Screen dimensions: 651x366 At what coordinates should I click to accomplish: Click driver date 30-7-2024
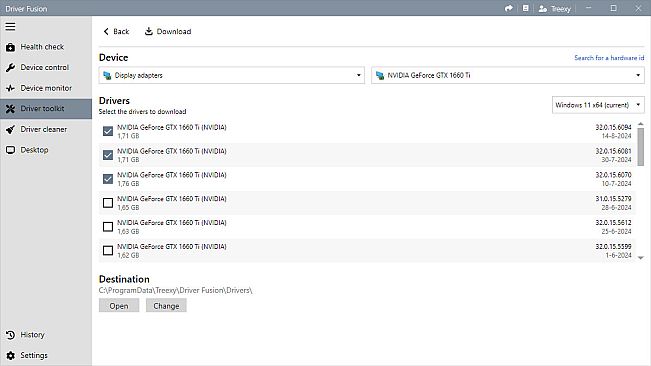coord(617,160)
